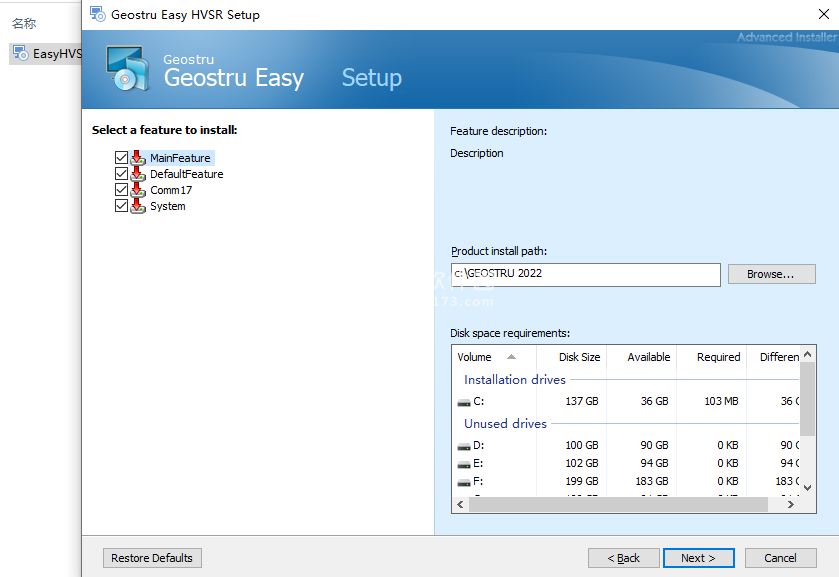Click the Disk Size column header

(x=571, y=357)
